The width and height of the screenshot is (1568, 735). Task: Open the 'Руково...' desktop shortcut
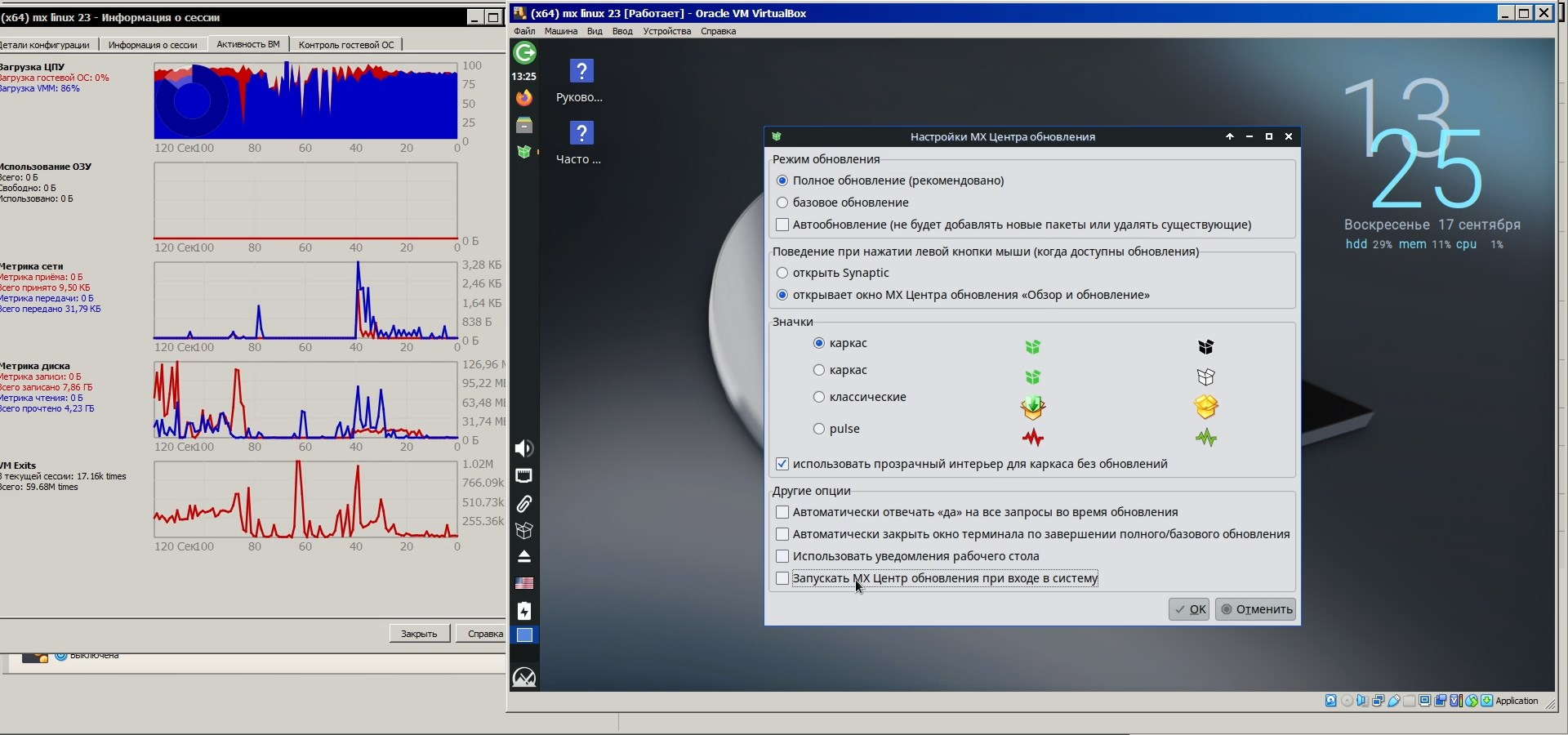[581, 72]
